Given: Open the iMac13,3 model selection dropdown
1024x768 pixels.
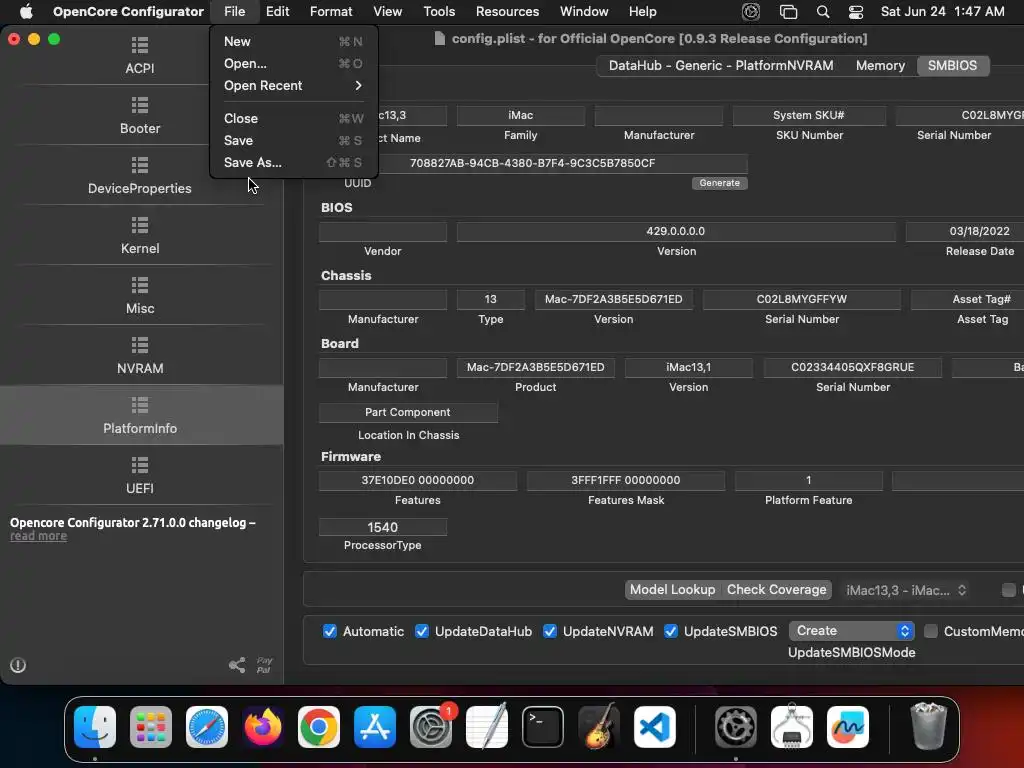Looking at the screenshot, I should [x=906, y=590].
